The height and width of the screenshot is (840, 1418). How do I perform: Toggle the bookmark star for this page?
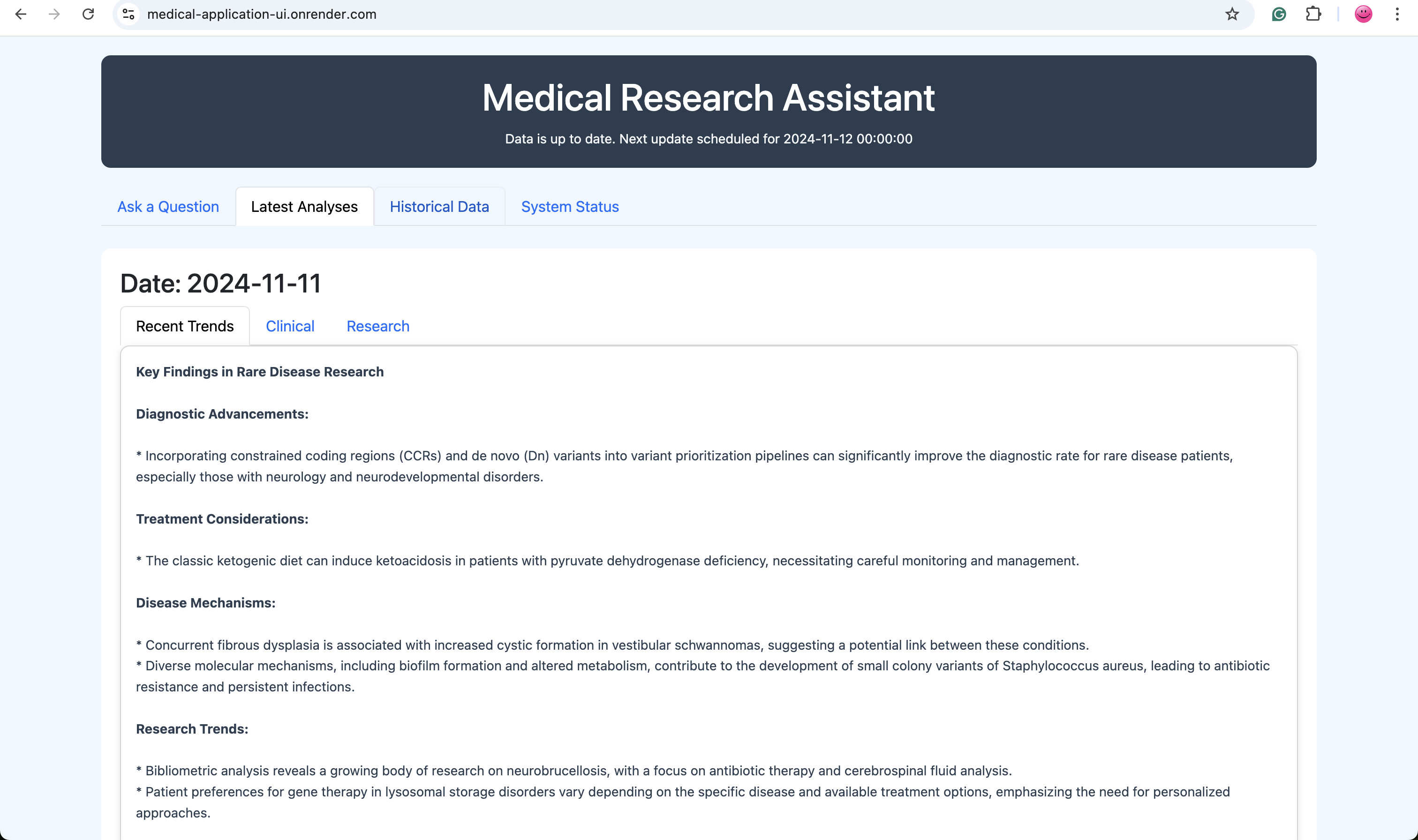coord(1232,14)
